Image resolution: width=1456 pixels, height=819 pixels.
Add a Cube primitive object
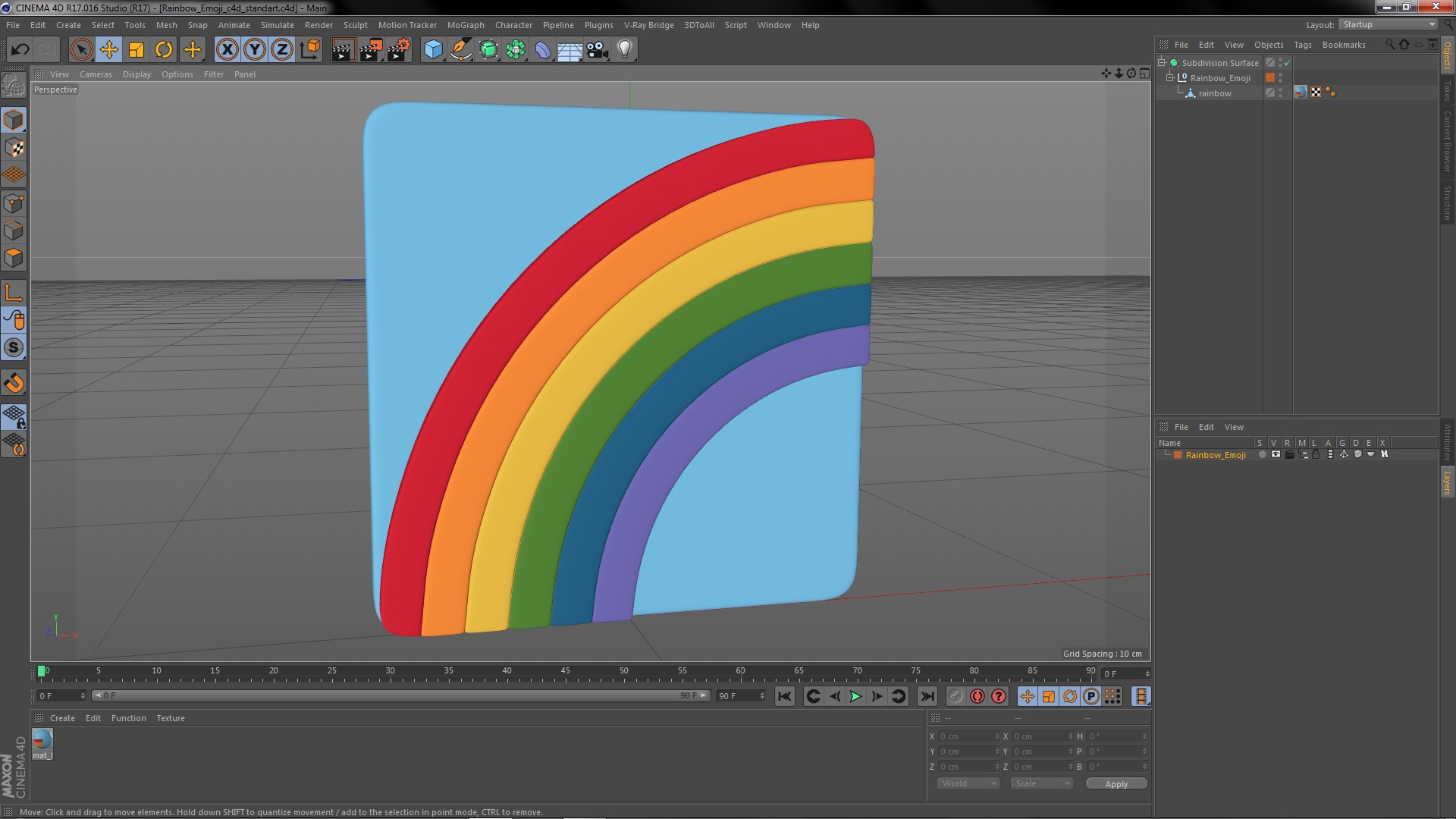click(433, 50)
